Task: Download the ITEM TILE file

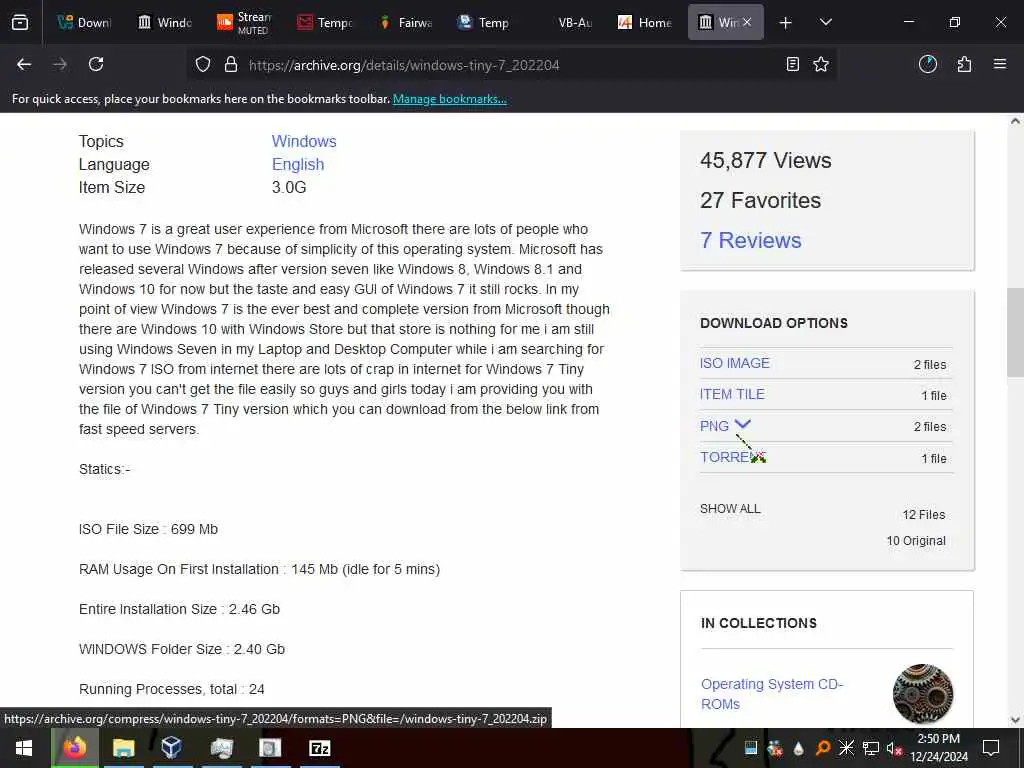Action: tap(732, 394)
